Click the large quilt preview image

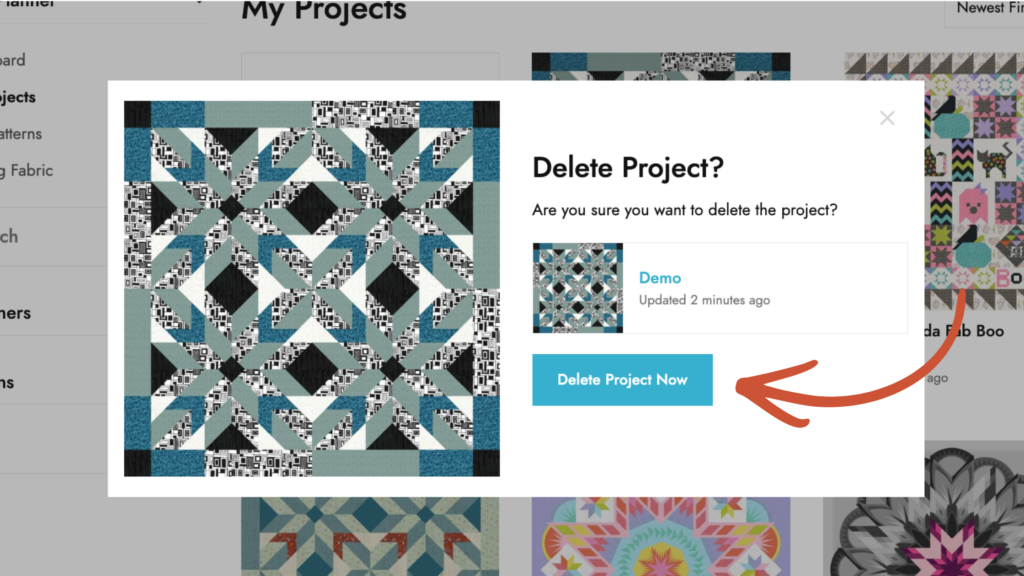click(x=311, y=288)
